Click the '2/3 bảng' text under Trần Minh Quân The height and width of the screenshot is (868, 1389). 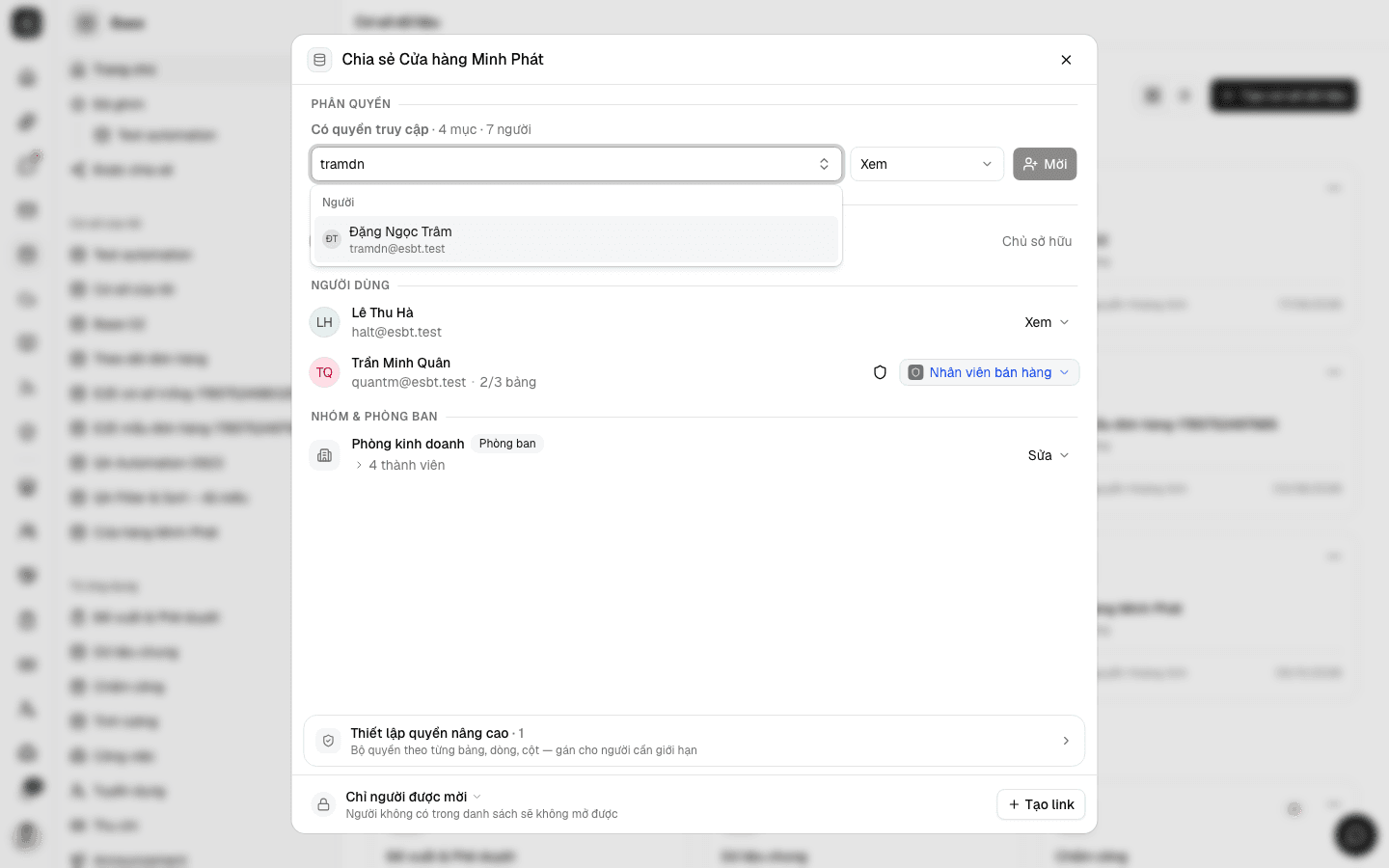tap(507, 382)
